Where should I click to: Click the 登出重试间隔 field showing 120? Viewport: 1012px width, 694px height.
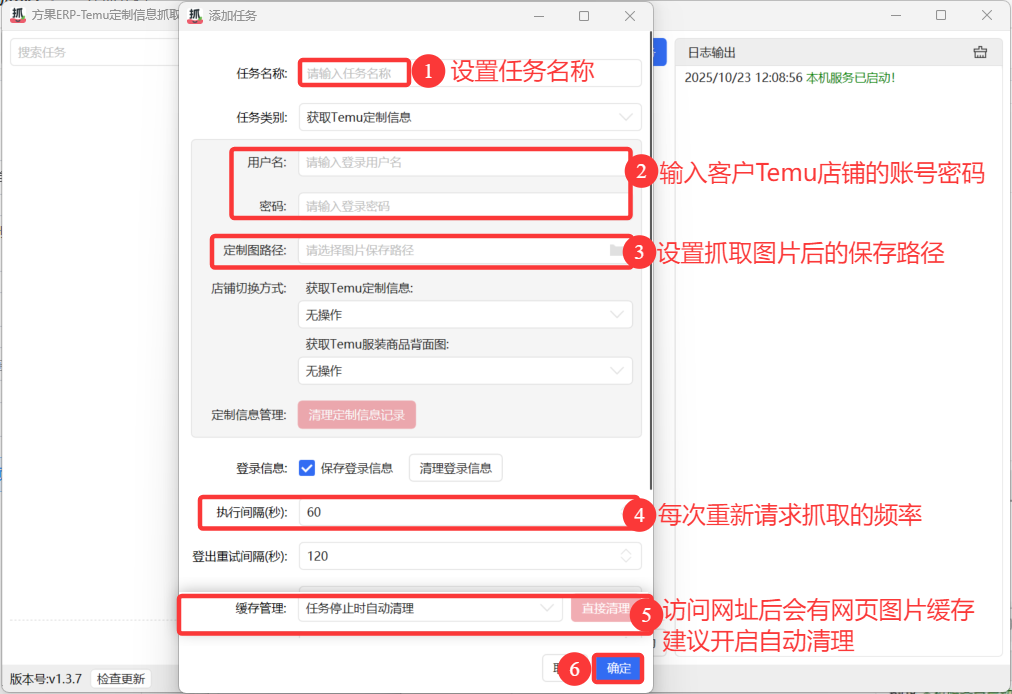click(470, 556)
